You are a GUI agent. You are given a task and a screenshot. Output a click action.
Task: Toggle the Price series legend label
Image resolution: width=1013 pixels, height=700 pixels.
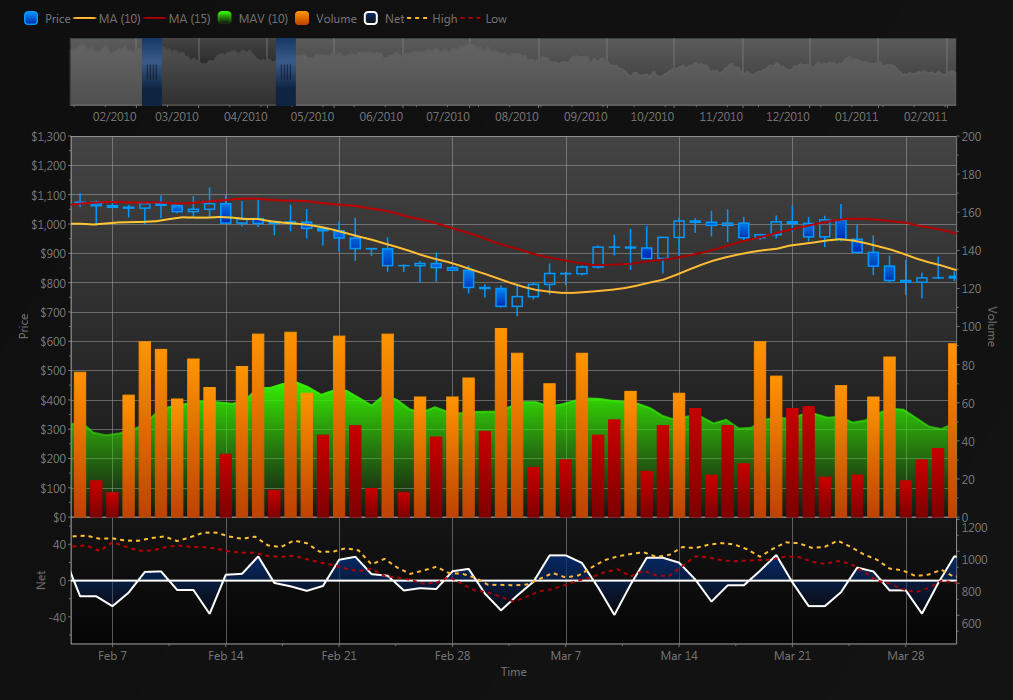pyautogui.click(x=57, y=19)
